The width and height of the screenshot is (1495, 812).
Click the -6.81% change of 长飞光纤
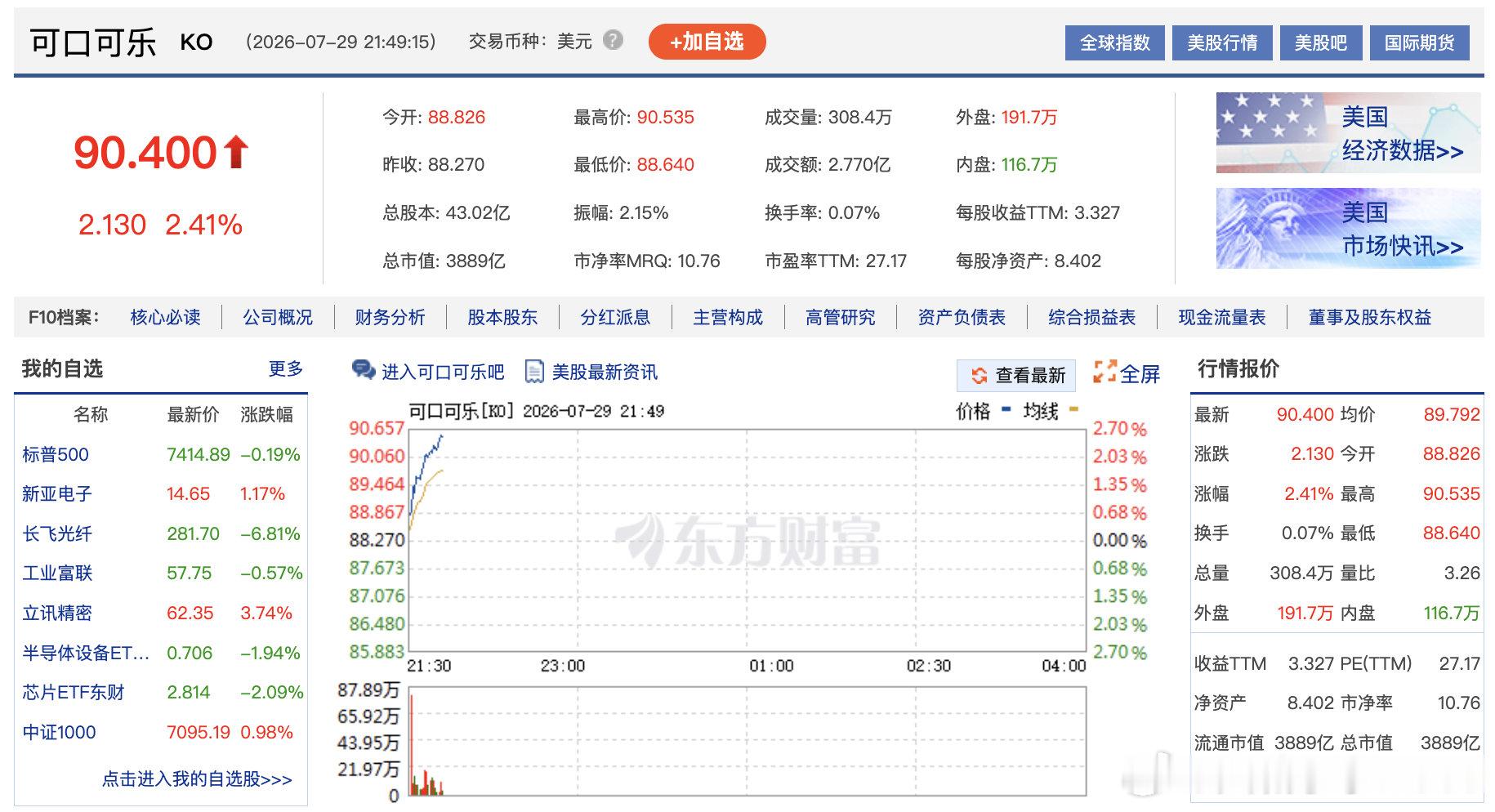[270, 533]
